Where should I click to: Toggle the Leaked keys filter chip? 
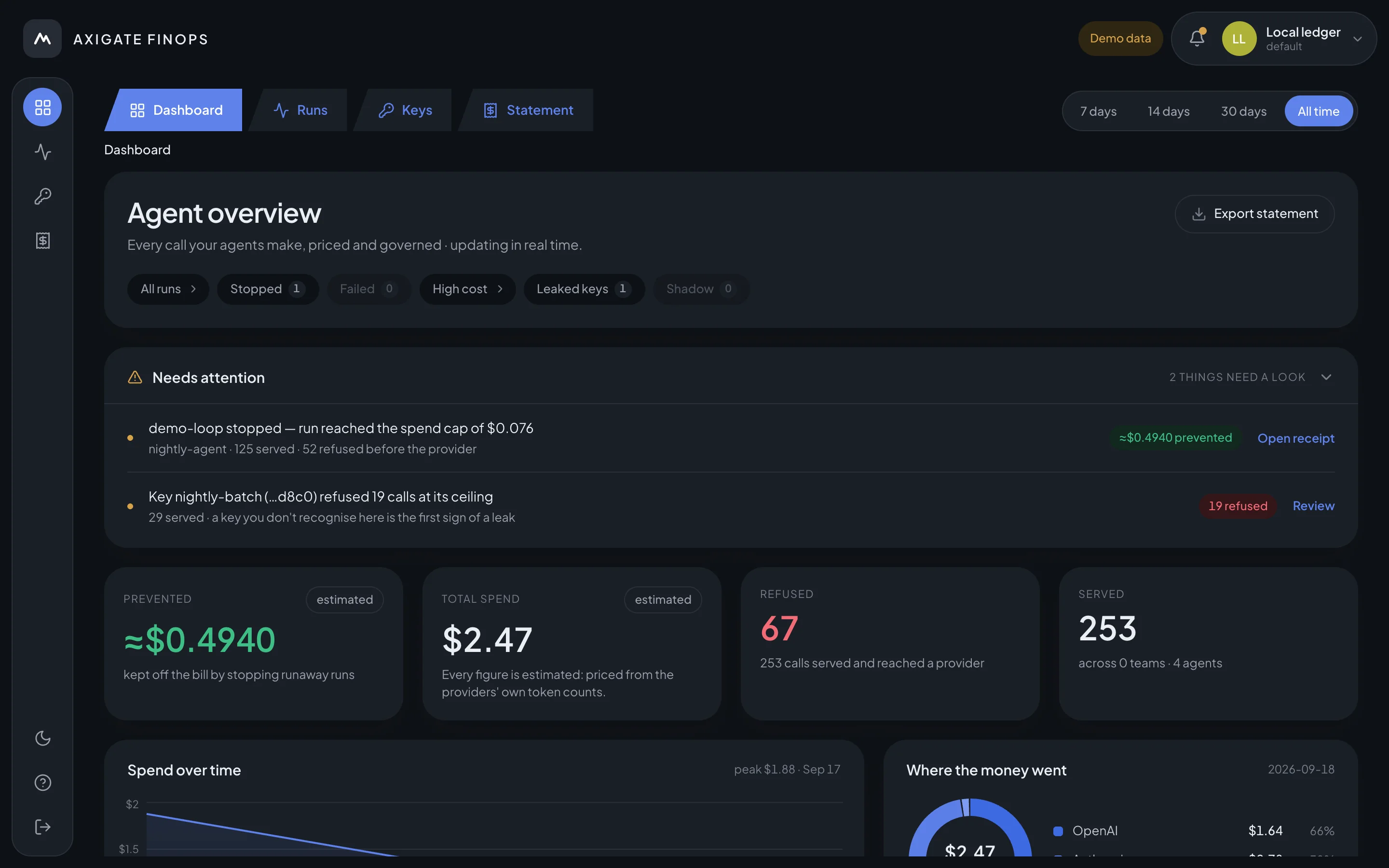pos(584,289)
